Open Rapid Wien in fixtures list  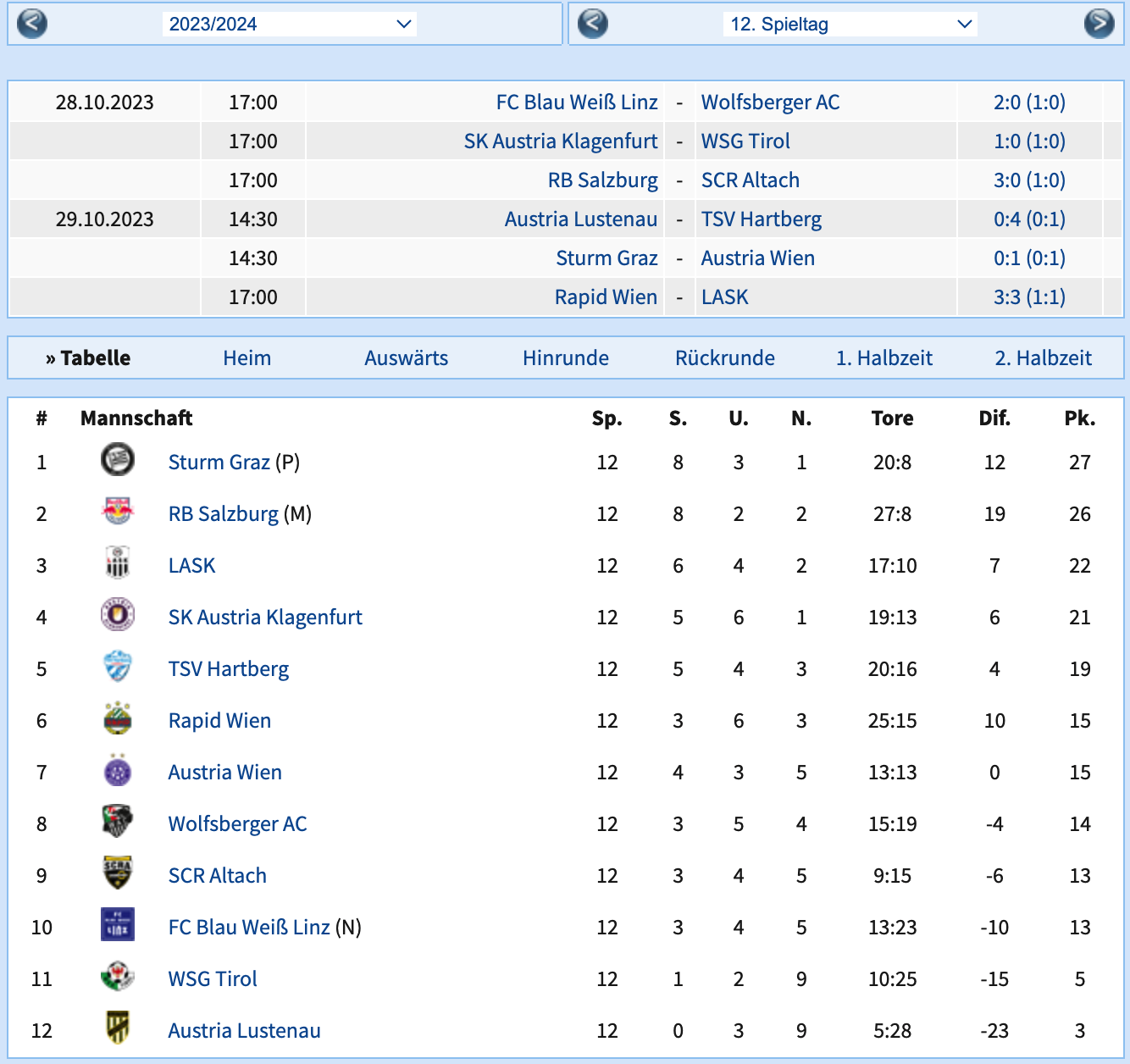[606, 297]
